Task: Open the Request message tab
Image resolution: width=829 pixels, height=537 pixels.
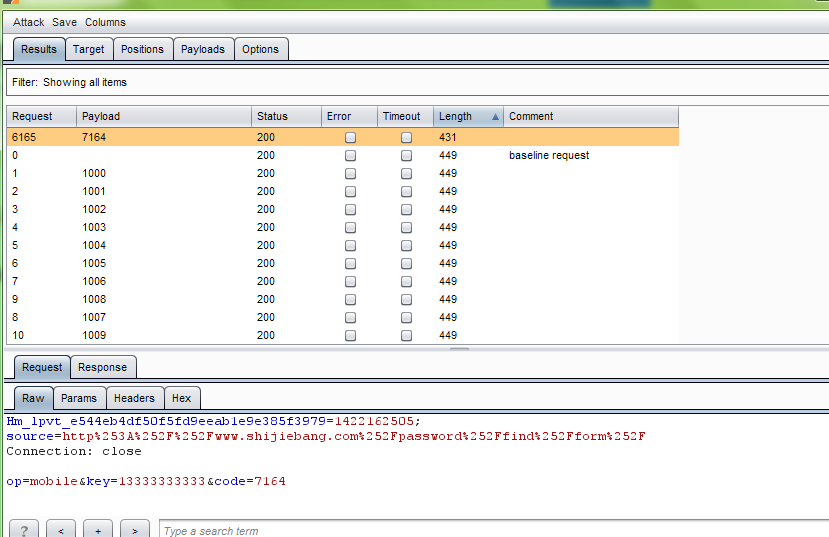Action: [x=42, y=367]
